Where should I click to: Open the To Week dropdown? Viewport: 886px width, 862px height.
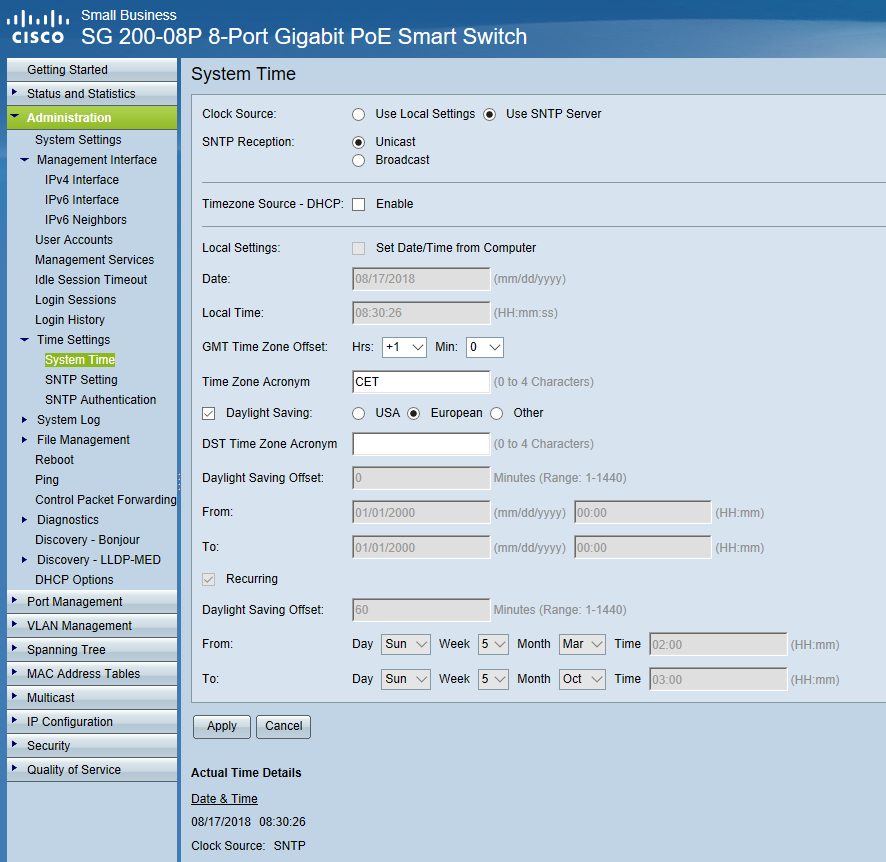[x=493, y=679]
